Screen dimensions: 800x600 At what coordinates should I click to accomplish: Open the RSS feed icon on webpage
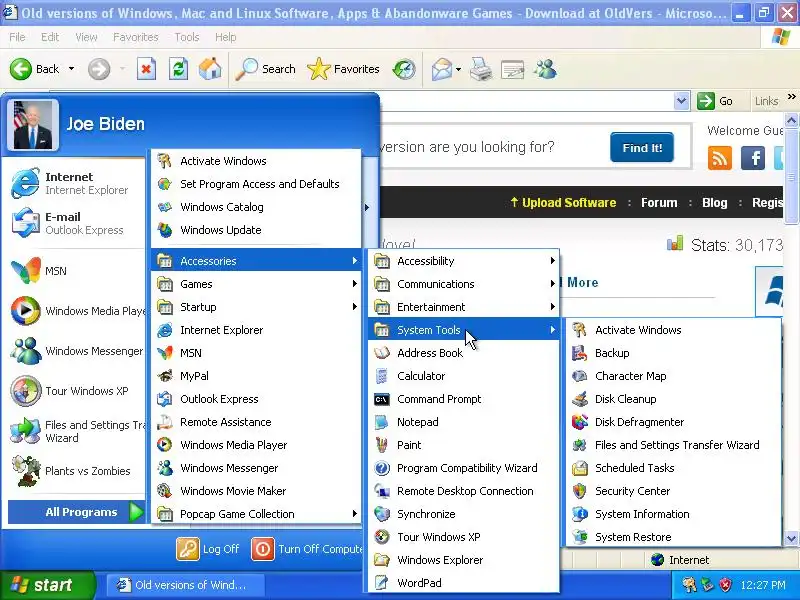tap(720, 158)
